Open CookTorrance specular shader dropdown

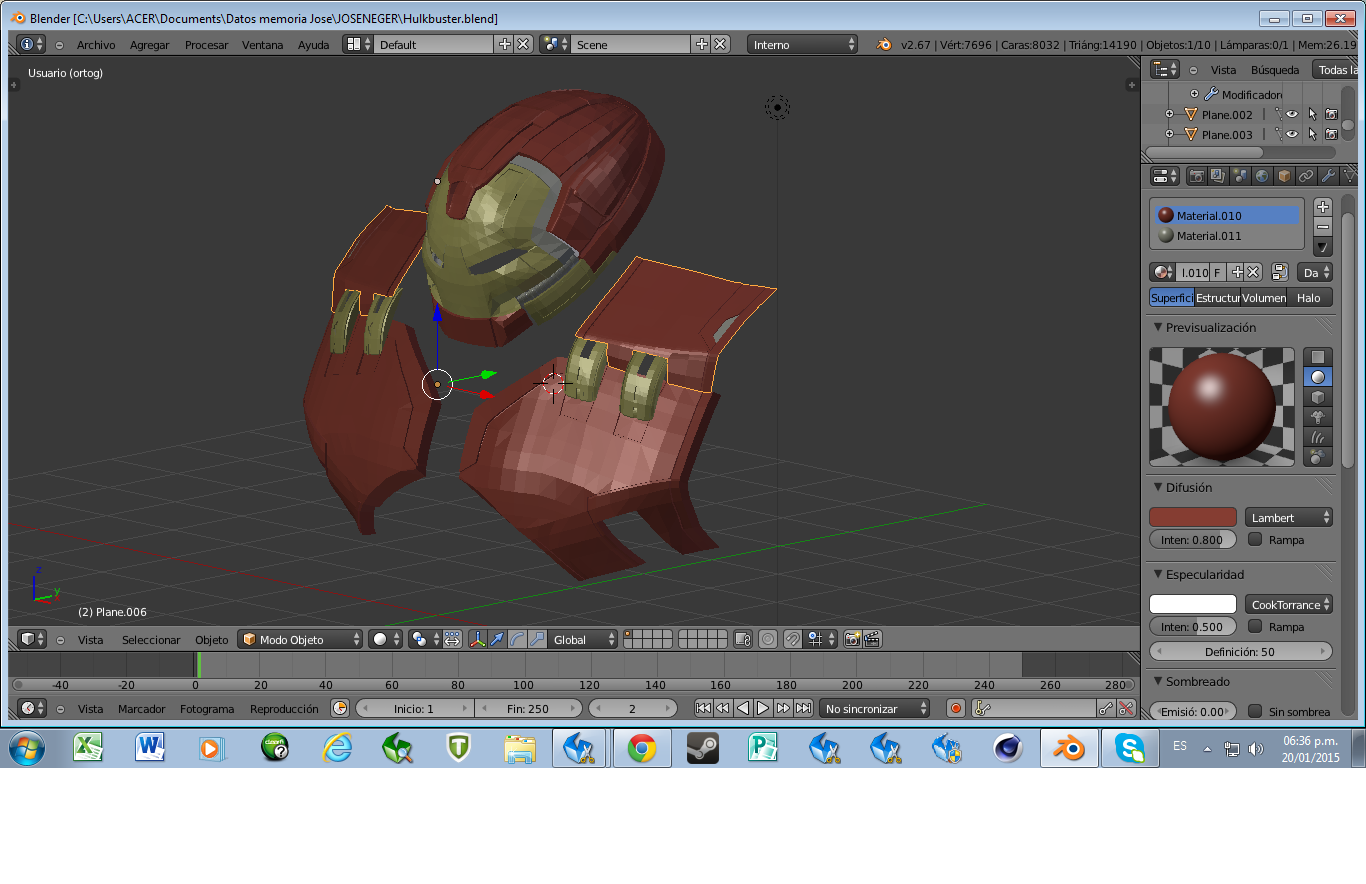click(1289, 604)
